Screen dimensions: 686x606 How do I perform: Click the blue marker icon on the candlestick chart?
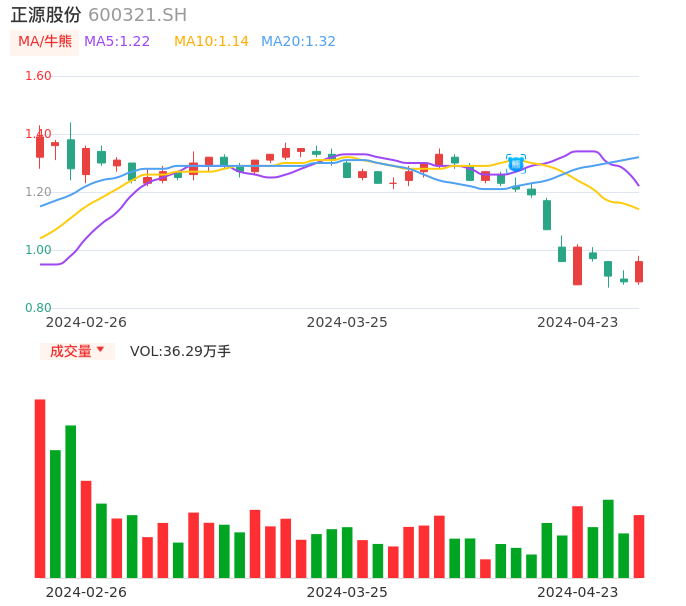(516, 163)
